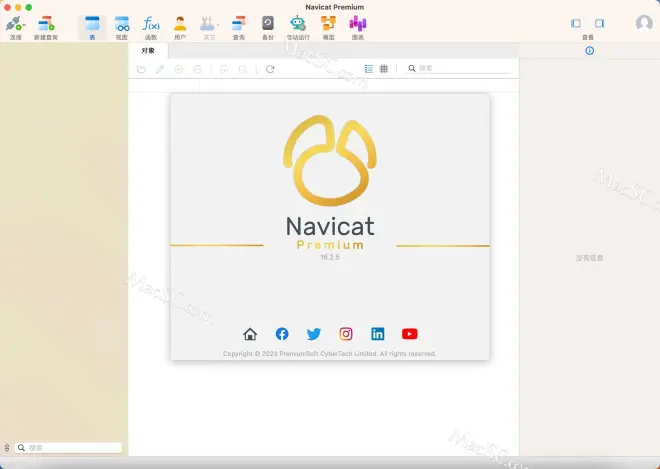Click the Function f(x) icon
This screenshot has width=660, height=469.
tap(151, 24)
